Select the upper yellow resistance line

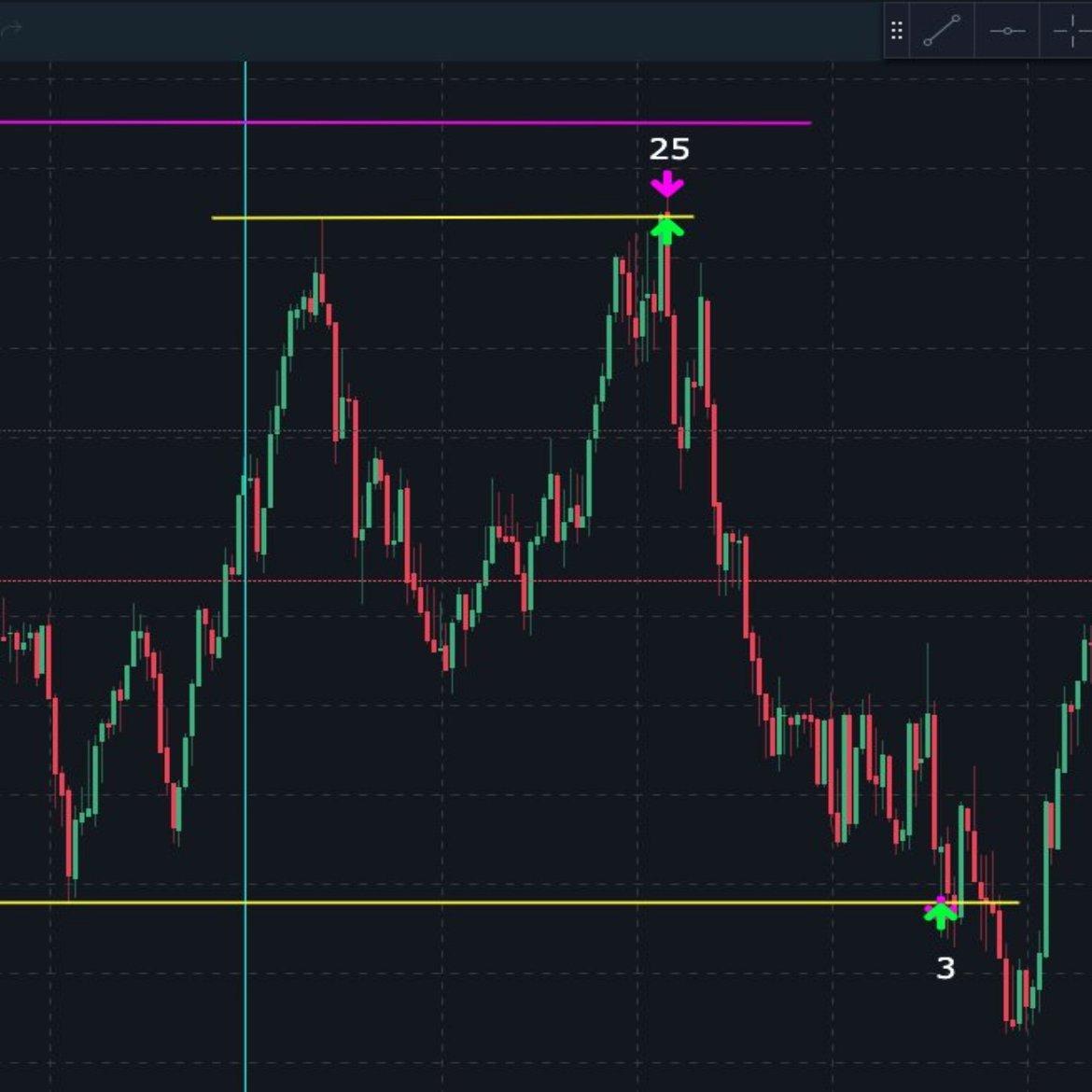coord(453,217)
